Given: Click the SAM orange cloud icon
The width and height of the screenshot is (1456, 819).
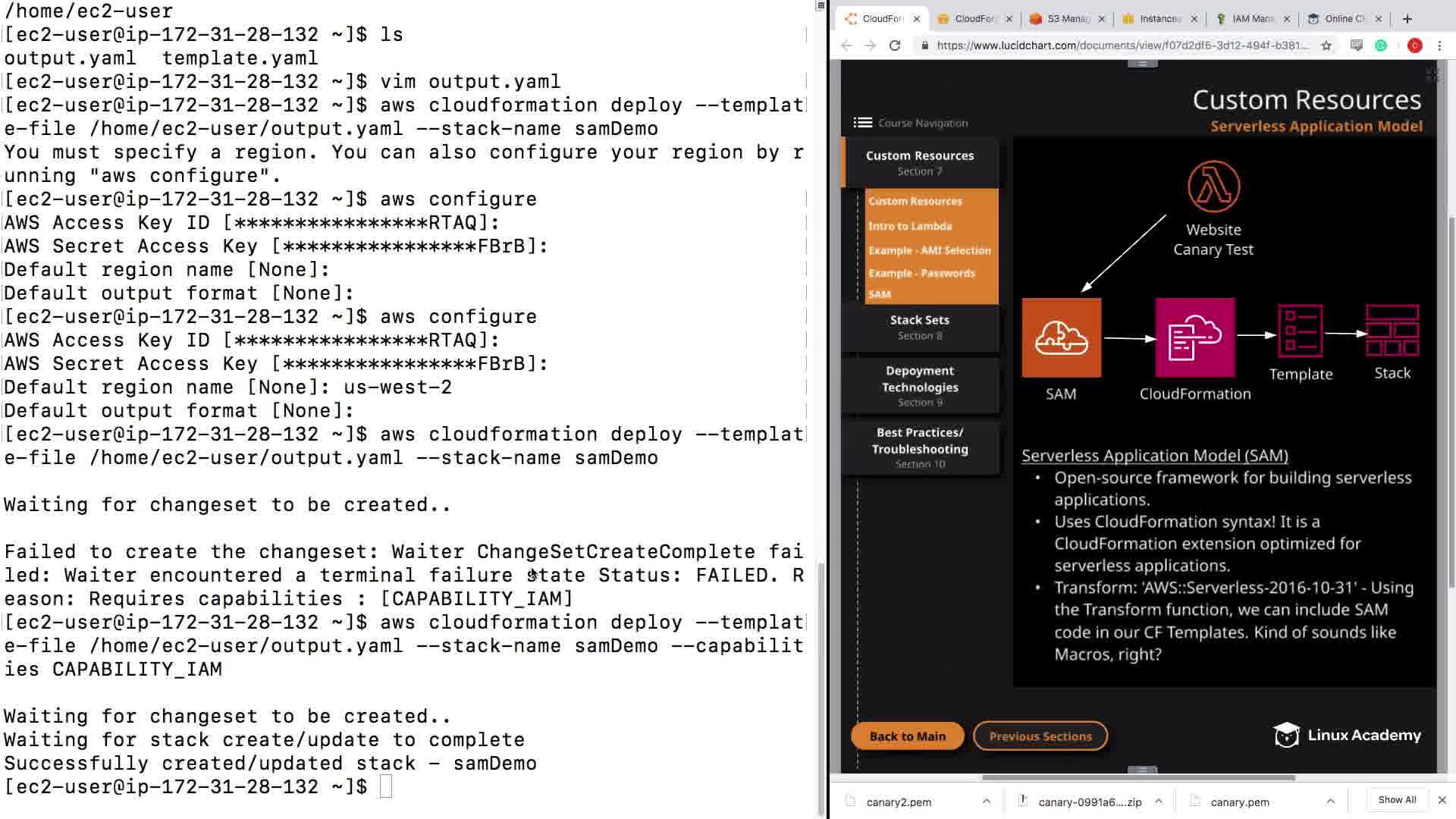Looking at the screenshot, I should coord(1061,337).
